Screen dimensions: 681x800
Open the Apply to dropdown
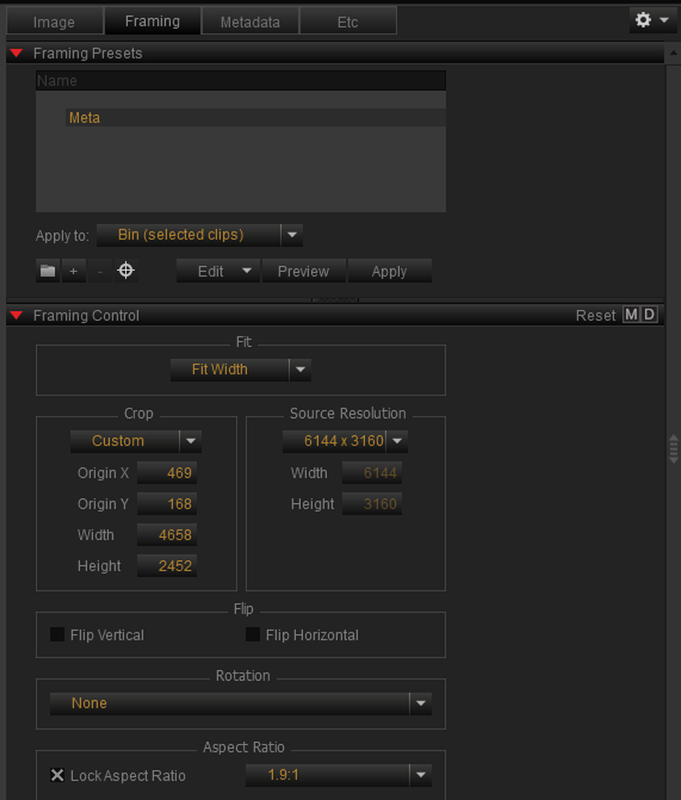(199, 235)
